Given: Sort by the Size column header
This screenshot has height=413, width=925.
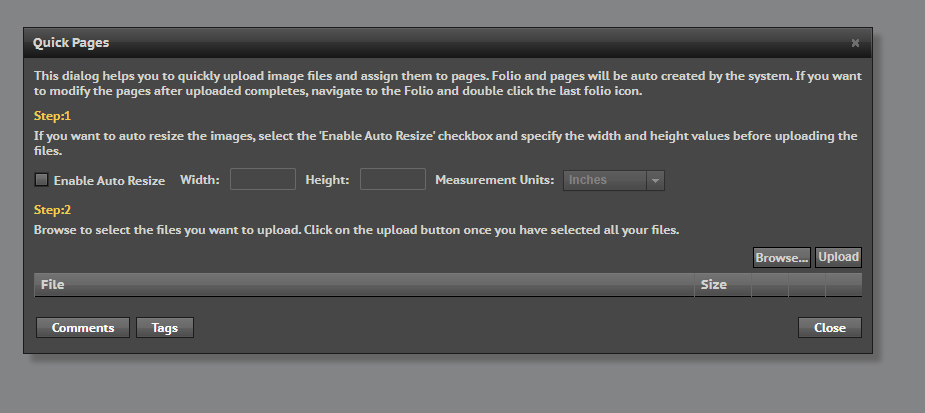Looking at the screenshot, I should pos(723,284).
